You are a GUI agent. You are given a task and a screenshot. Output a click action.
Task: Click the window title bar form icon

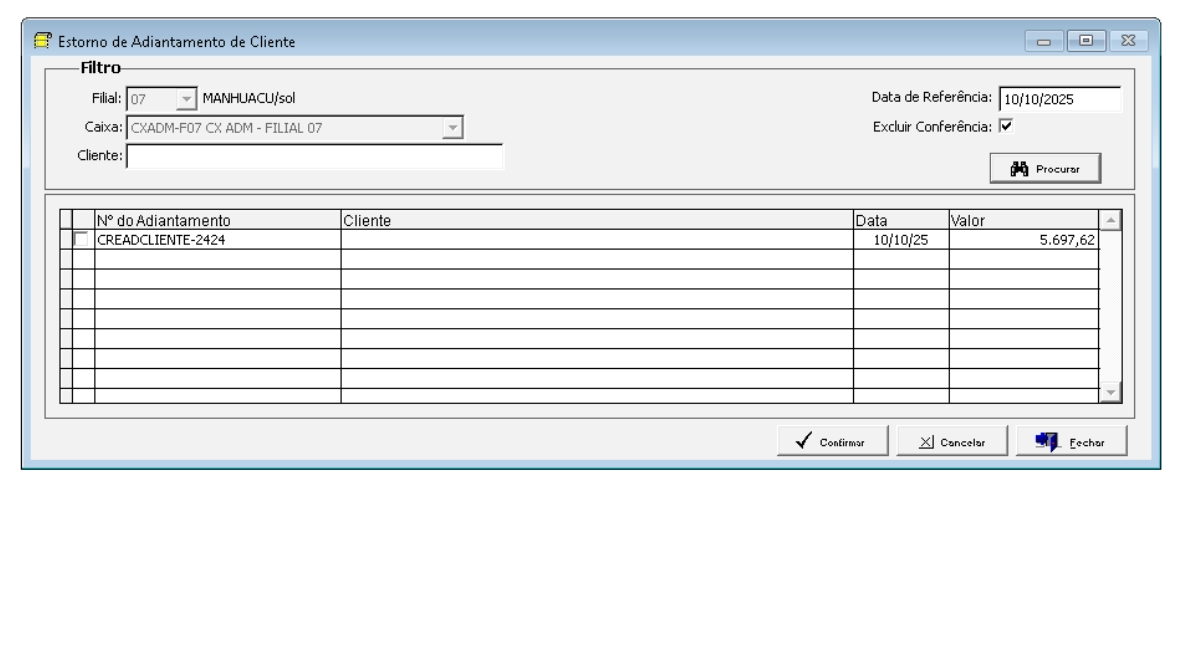(43, 43)
